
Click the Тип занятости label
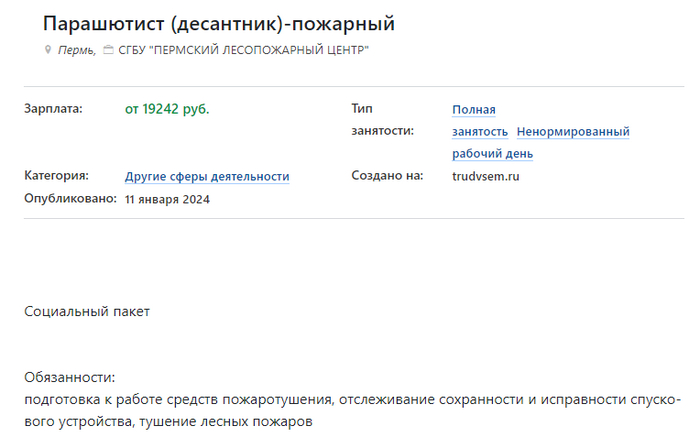pyautogui.click(x=383, y=120)
